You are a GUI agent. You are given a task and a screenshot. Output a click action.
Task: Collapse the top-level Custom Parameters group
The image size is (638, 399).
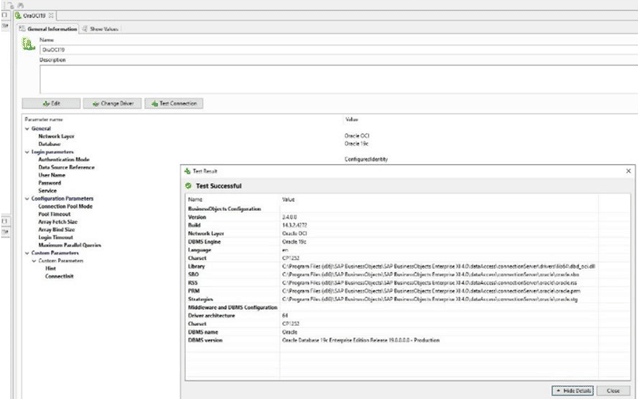(x=27, y=253)
